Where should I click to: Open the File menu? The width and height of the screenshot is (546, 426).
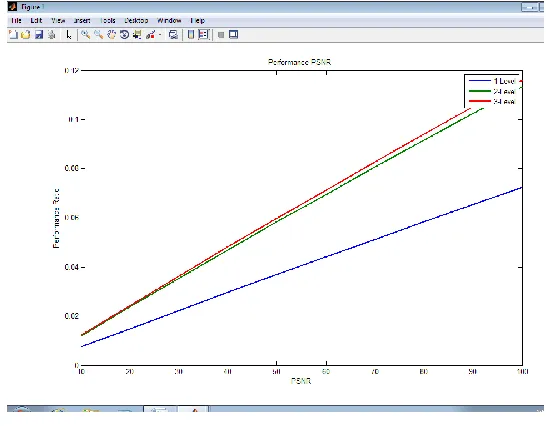[16, 21]
